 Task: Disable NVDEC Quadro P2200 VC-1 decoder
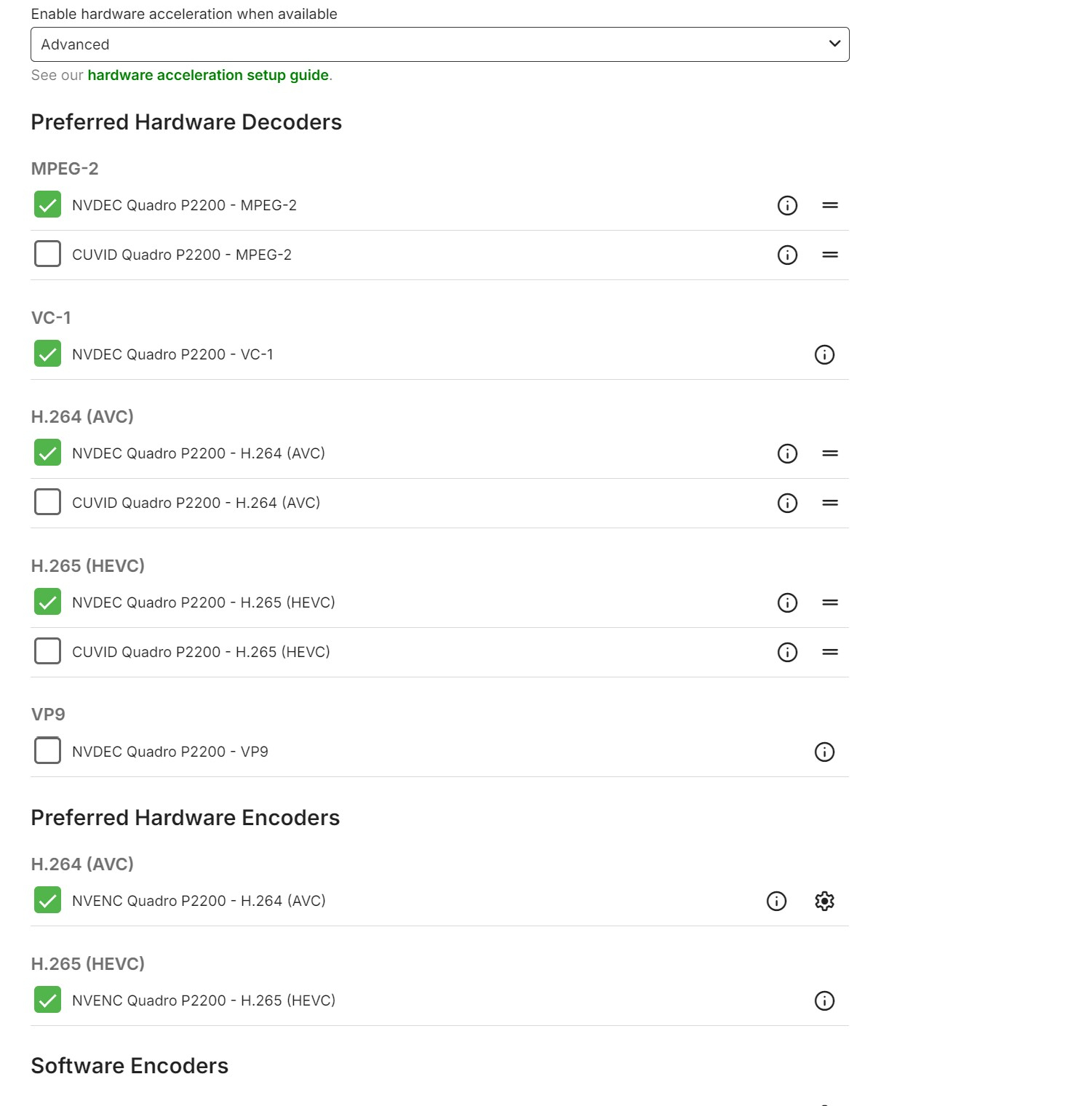tap(48, 354)
